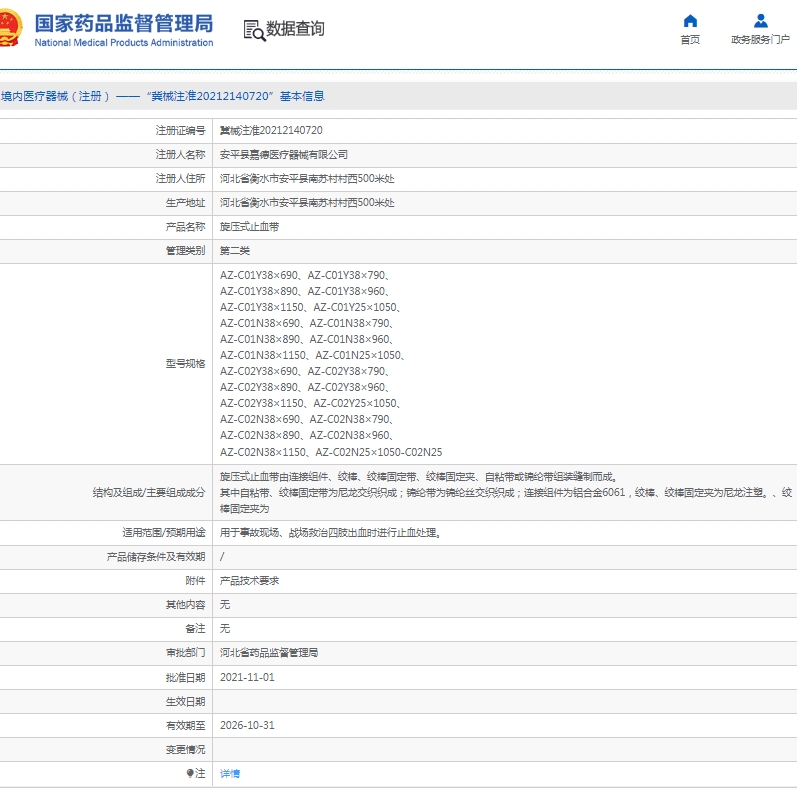Click the 注册证编号 label
The height and width of the screenshot is (794, 797).
tap(180, 131)
